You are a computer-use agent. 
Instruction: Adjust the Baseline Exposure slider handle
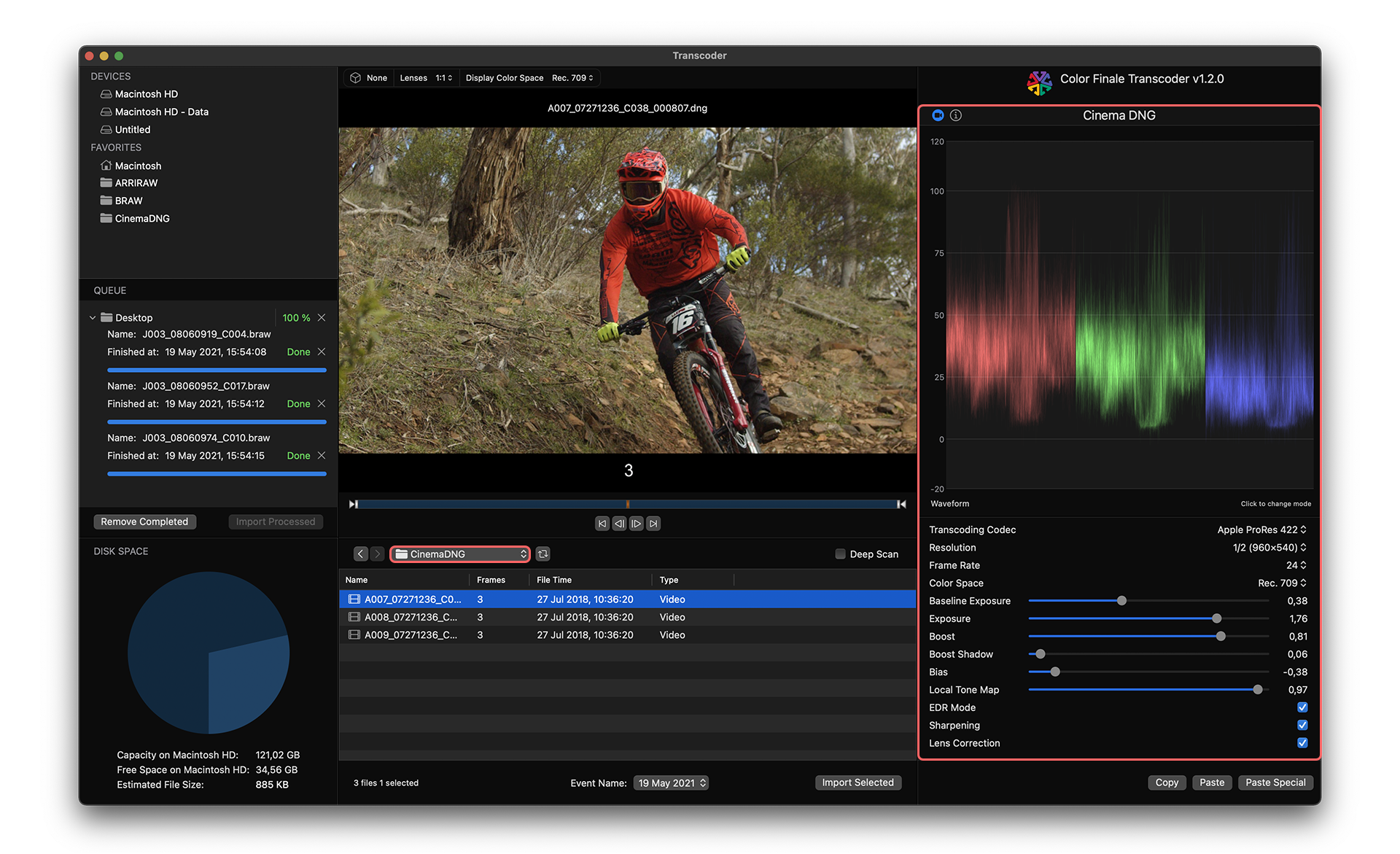(1121, 601)
